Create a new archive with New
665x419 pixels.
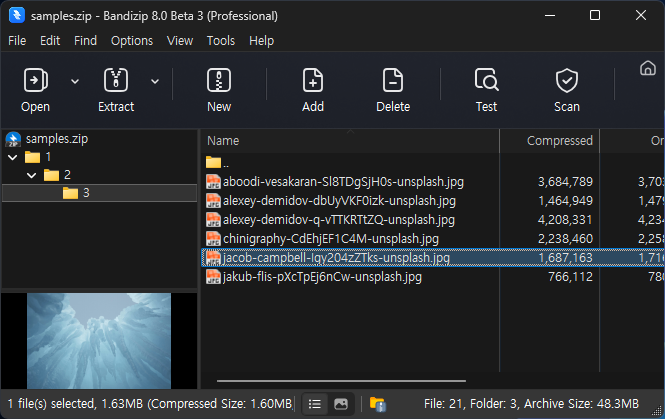coord(219,81)
